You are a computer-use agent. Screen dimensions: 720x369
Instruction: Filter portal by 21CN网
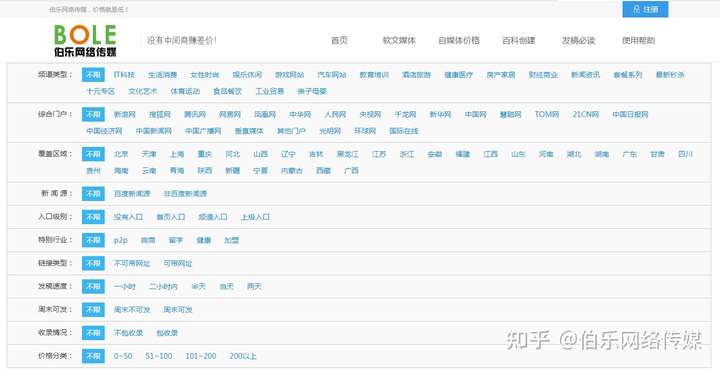(x=585, y=114)
